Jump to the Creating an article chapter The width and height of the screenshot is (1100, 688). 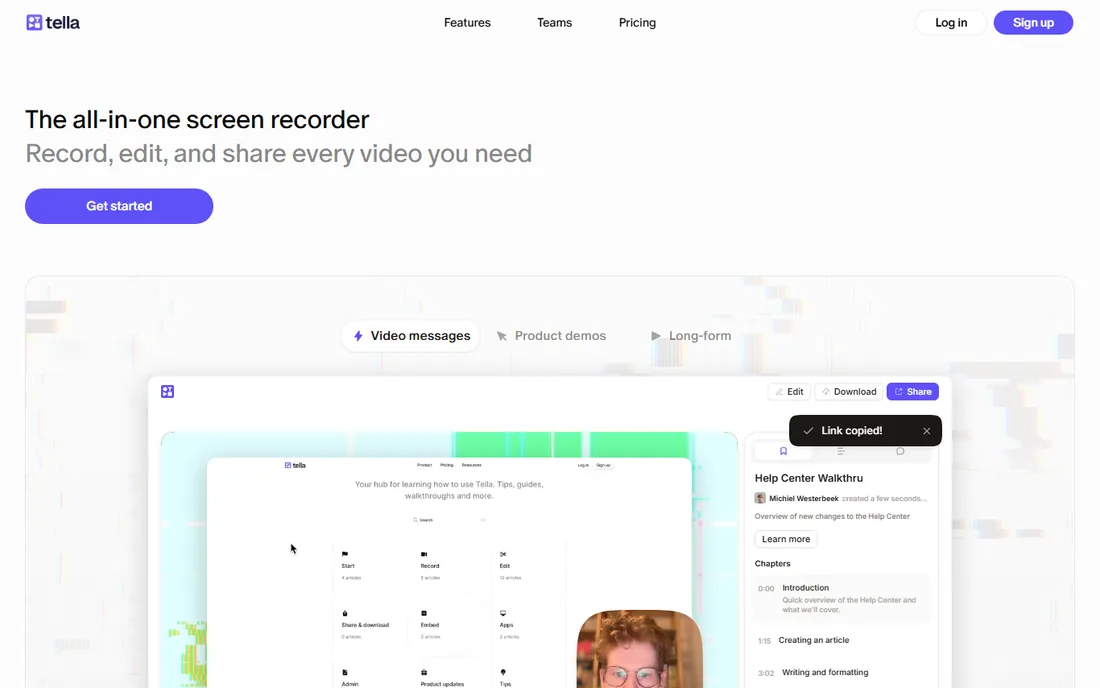coord(814,640)
